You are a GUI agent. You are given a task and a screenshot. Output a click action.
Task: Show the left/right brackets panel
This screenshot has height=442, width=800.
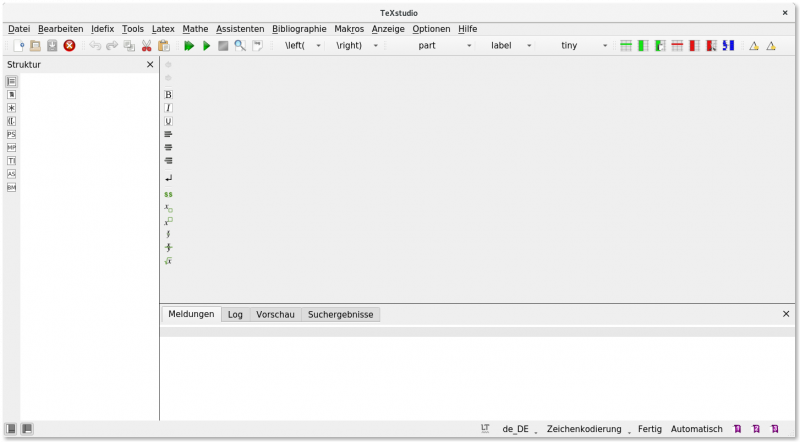(x=11, y=121)
